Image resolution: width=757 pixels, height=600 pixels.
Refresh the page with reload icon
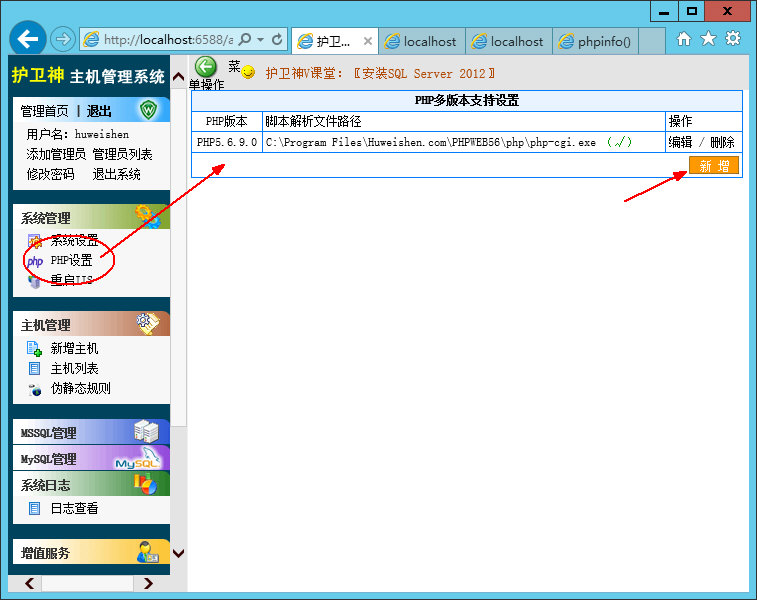click(x=277, y=39)
